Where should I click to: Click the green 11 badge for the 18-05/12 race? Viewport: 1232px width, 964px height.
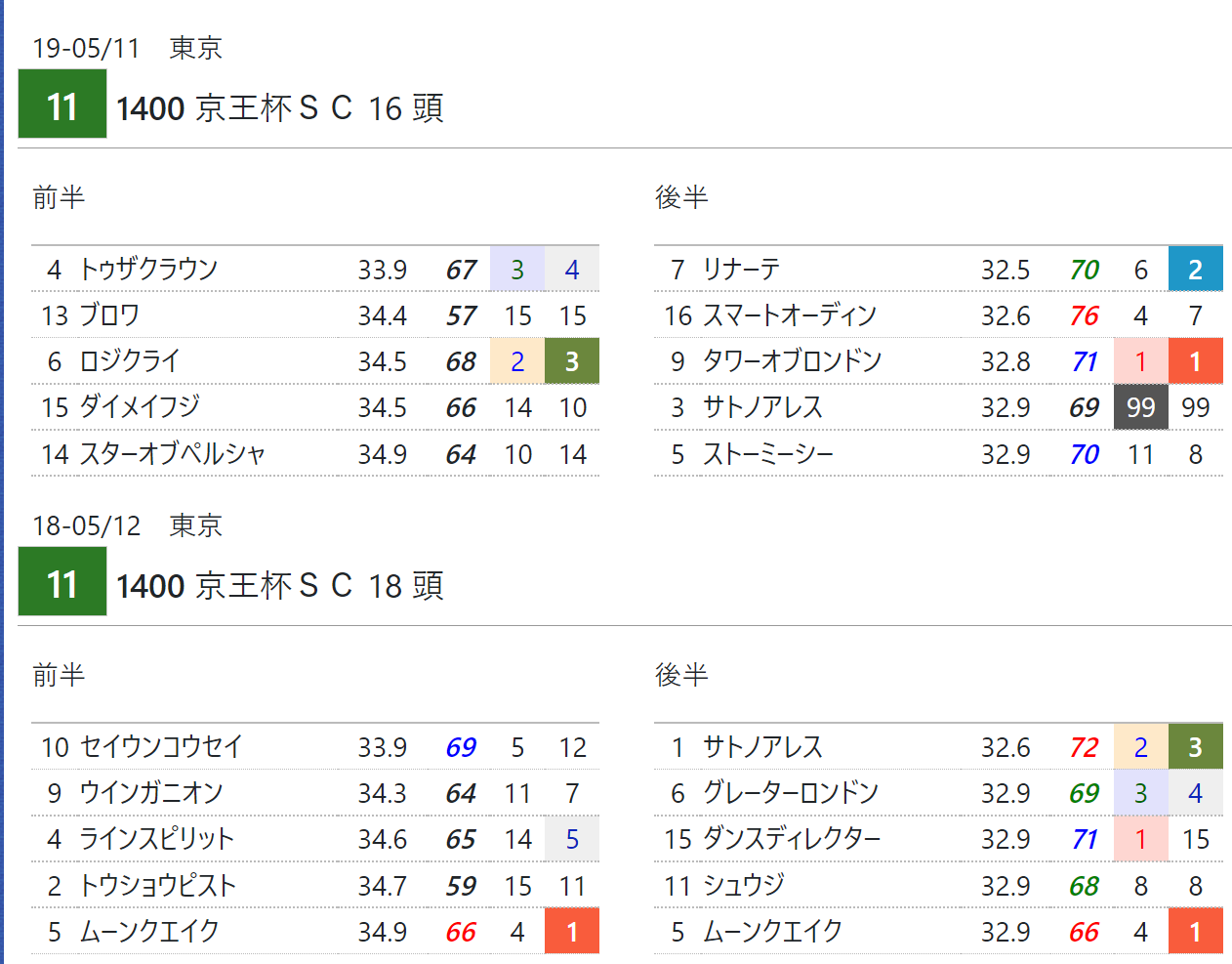pyautogui.click(x=62, y=583)
